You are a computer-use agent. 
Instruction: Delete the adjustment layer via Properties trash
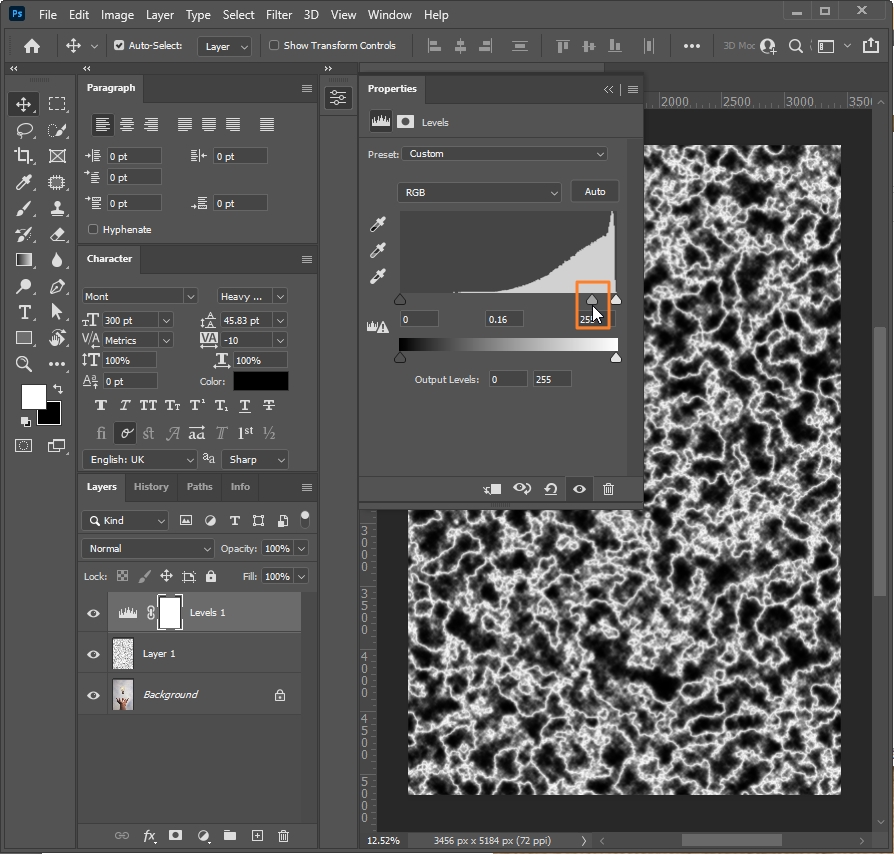[x=608, y=489]
